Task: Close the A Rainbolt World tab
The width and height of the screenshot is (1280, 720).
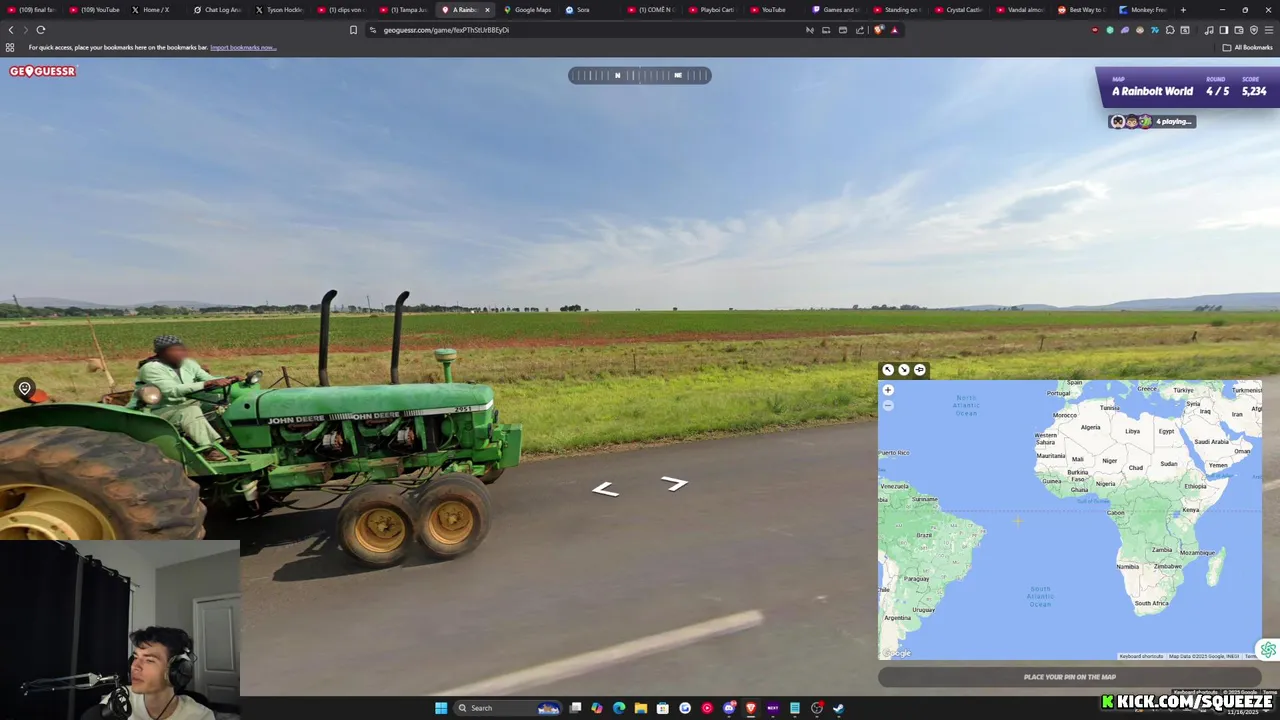Action: 488,10
